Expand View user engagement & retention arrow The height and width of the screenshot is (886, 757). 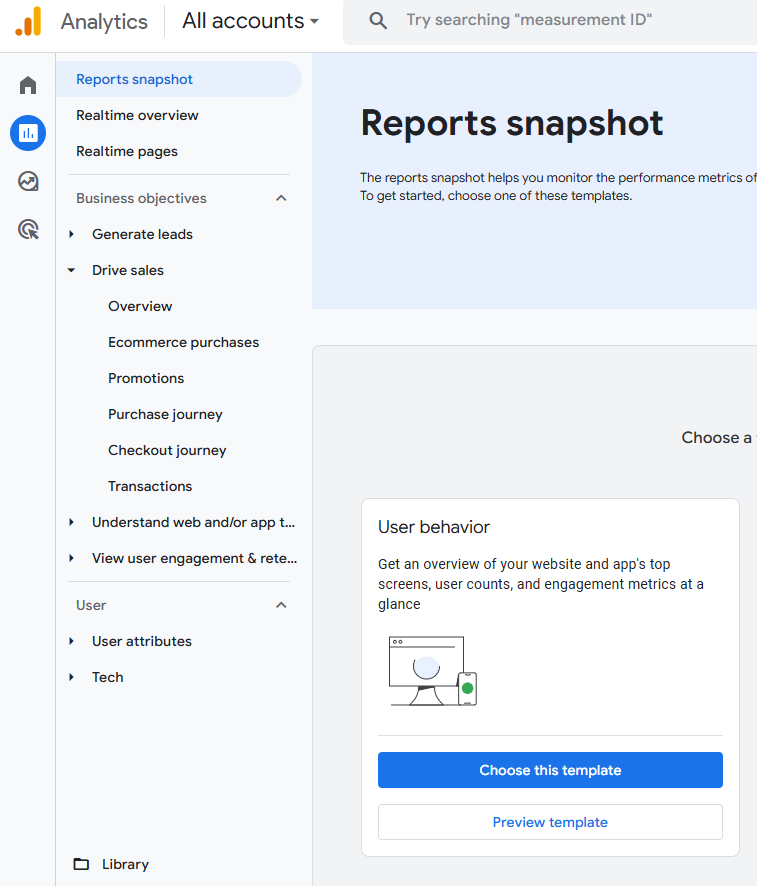[71, 558]
